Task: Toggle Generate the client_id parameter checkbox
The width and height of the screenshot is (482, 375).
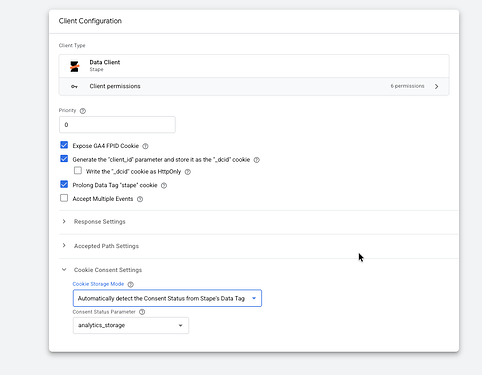Action: pos(64,159)
